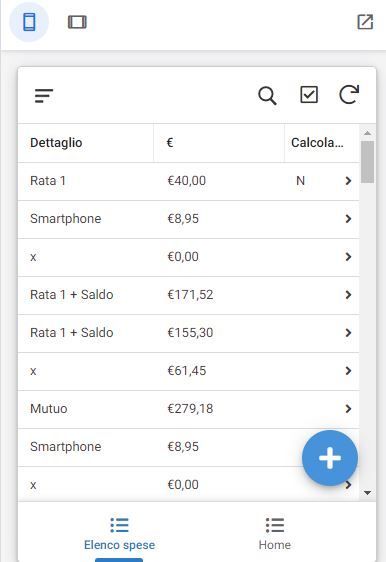The width and height of the screenshot is (386, 562).
Task: Switch to mobile phone preview
Action: tap(29, 22)
